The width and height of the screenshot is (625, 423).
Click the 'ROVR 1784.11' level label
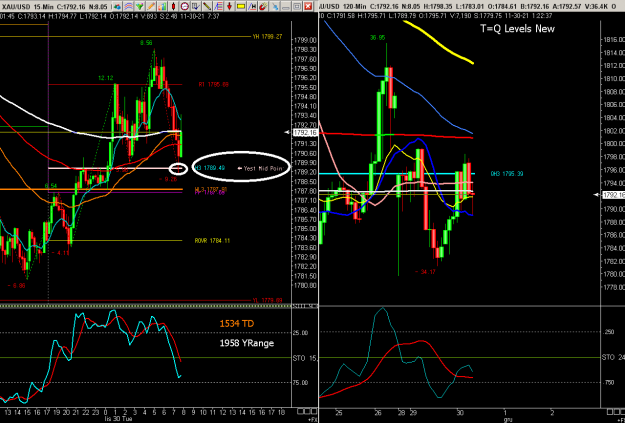pyautogui.click(x=212, y=241)
